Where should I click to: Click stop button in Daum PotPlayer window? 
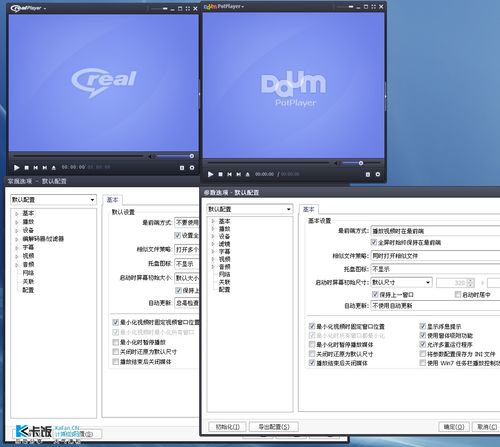220,174
